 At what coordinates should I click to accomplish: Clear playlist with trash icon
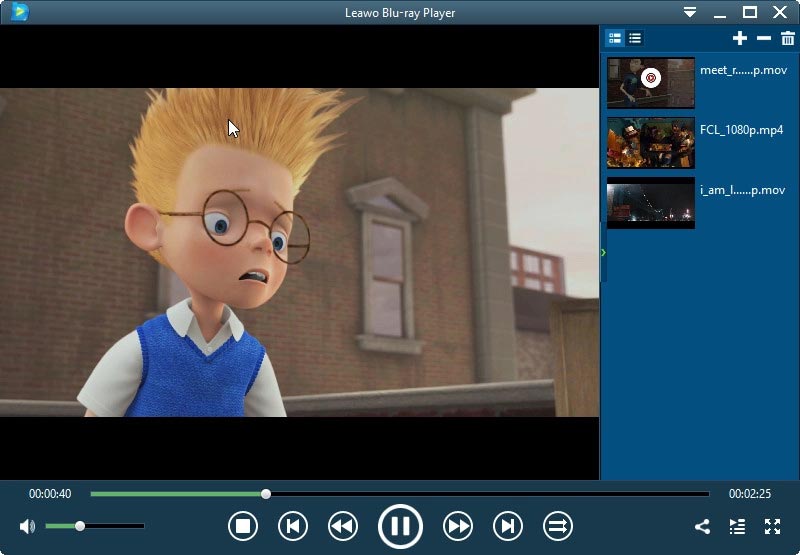coord(788,38)
